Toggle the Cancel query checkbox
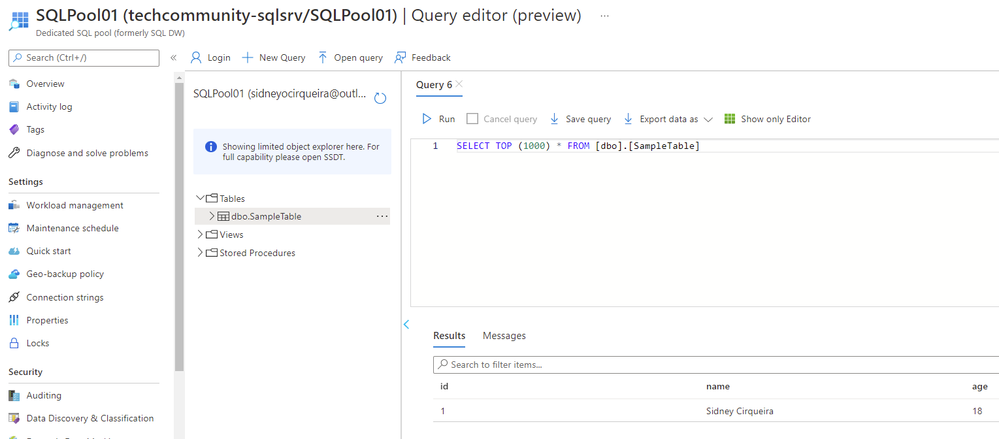This screenshot has height=439, width=999. (x=472, y=119)
